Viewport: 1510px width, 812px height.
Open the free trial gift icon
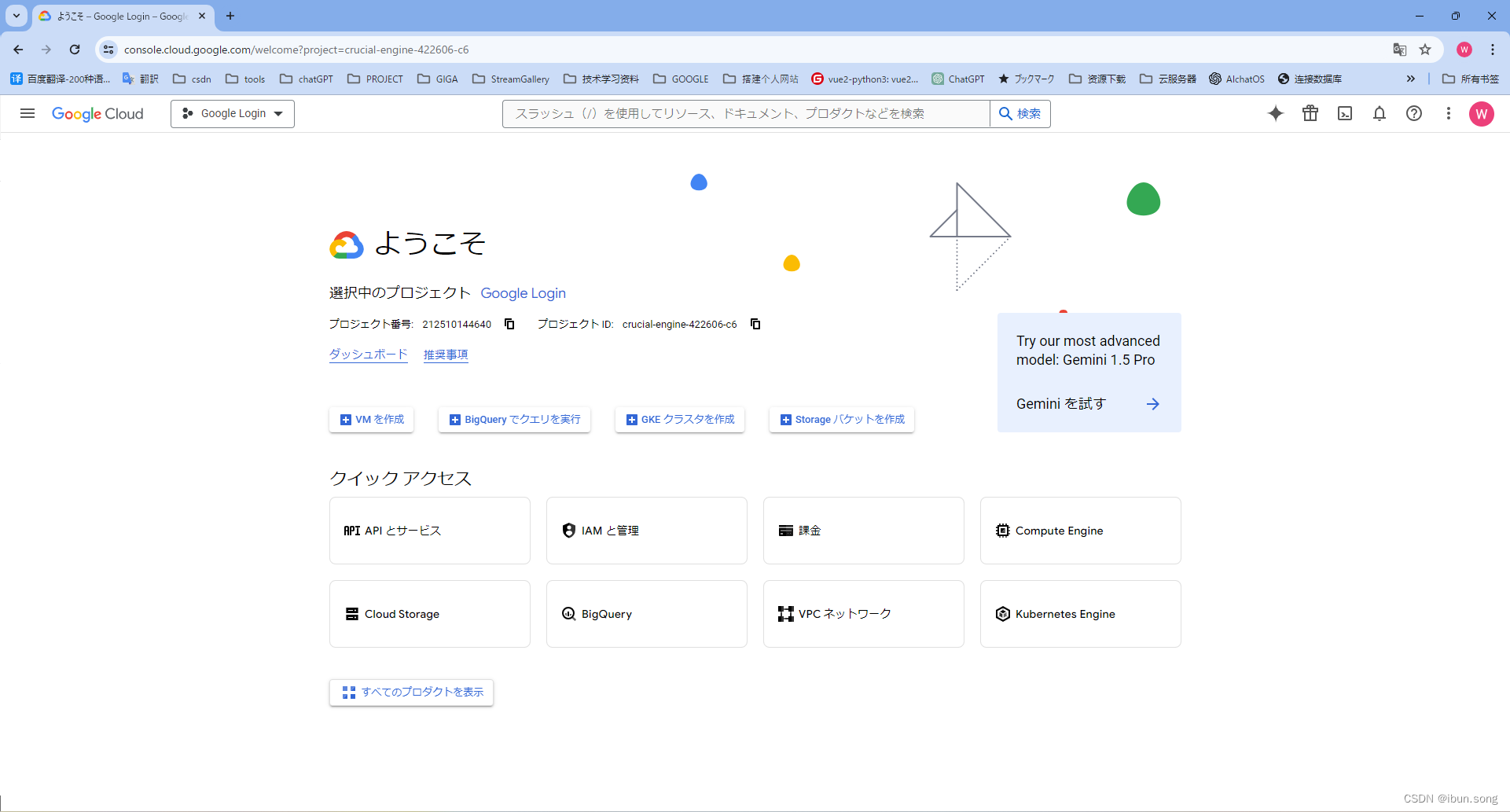1310,113
